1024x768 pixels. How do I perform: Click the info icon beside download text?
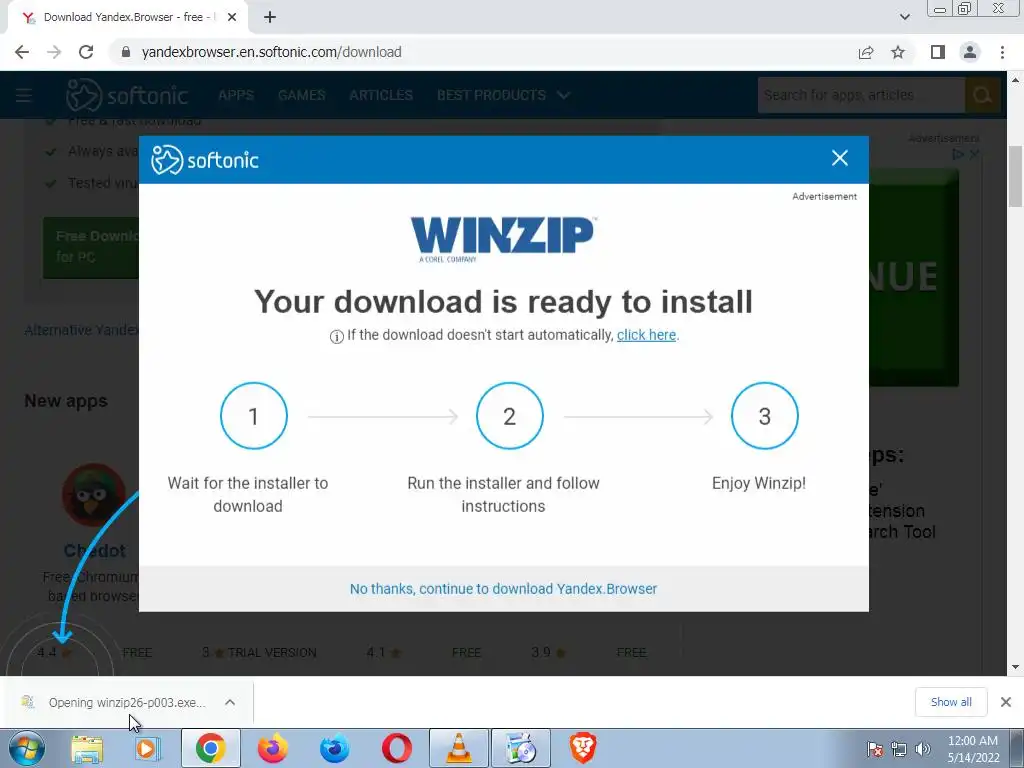336,336
